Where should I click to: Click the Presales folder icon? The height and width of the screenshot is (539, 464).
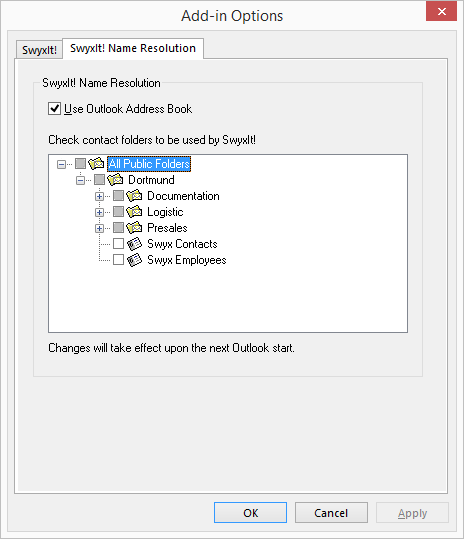point(134,228)
